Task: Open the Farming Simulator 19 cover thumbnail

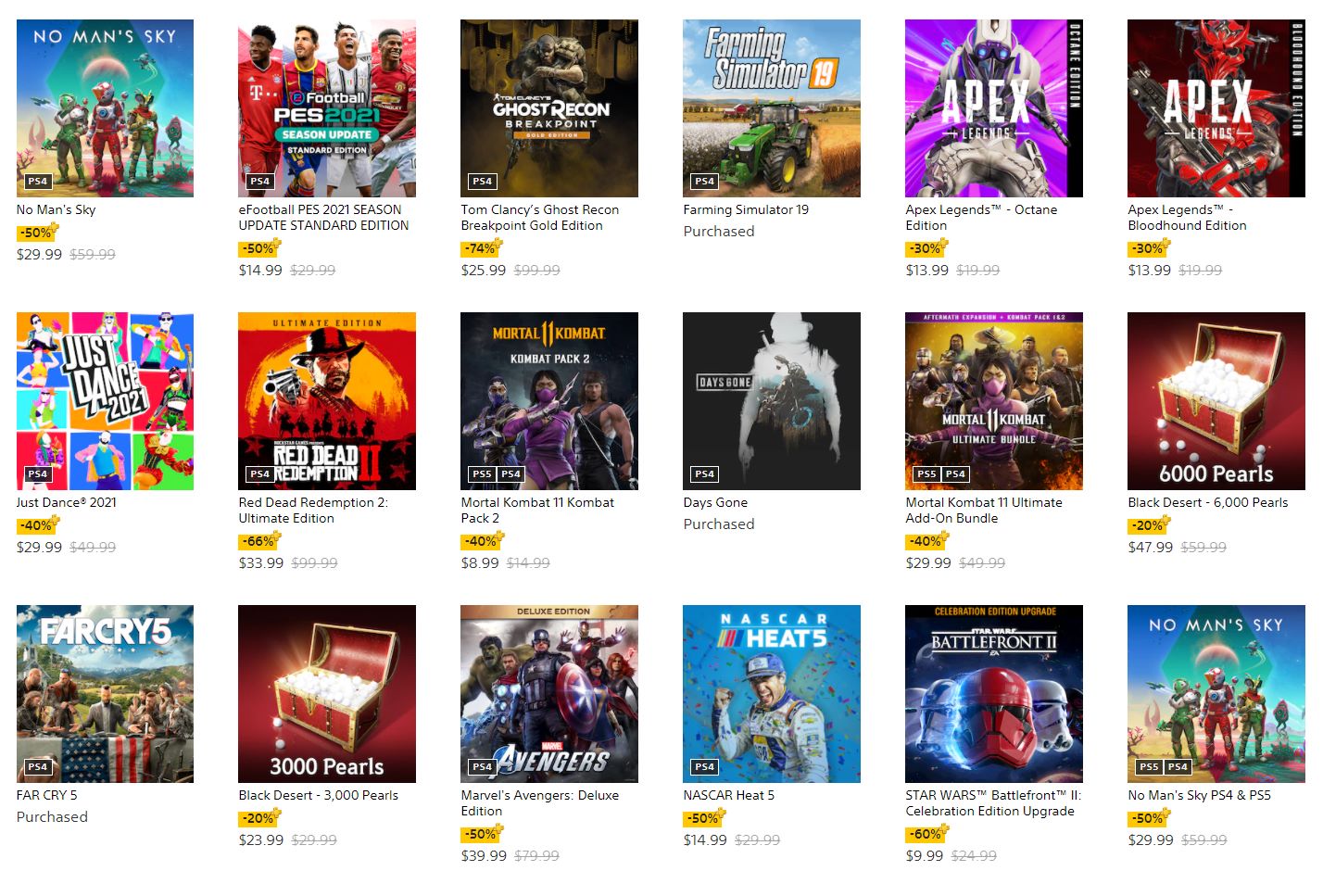Action: pos(772,108)
